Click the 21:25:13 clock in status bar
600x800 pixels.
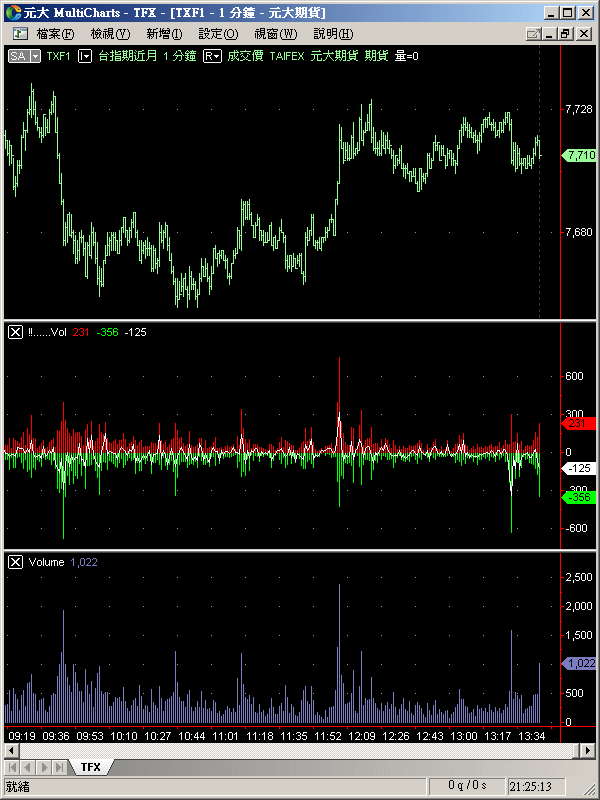click(x=531, y=786)
